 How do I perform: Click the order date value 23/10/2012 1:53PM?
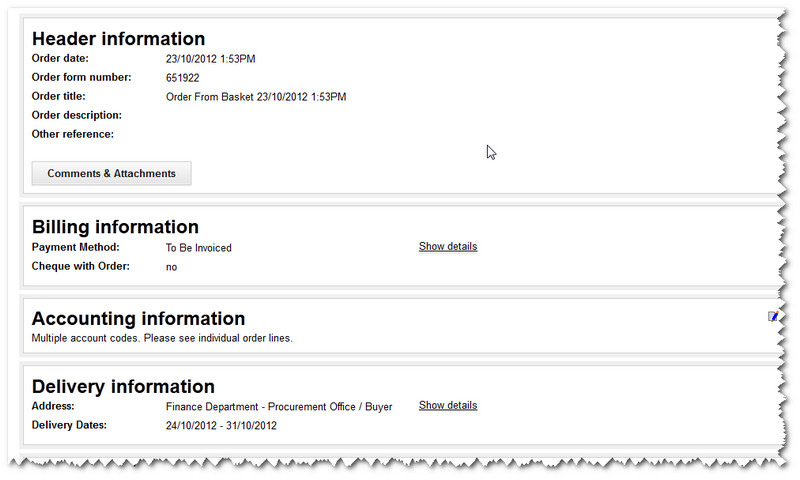click(210, 59)
